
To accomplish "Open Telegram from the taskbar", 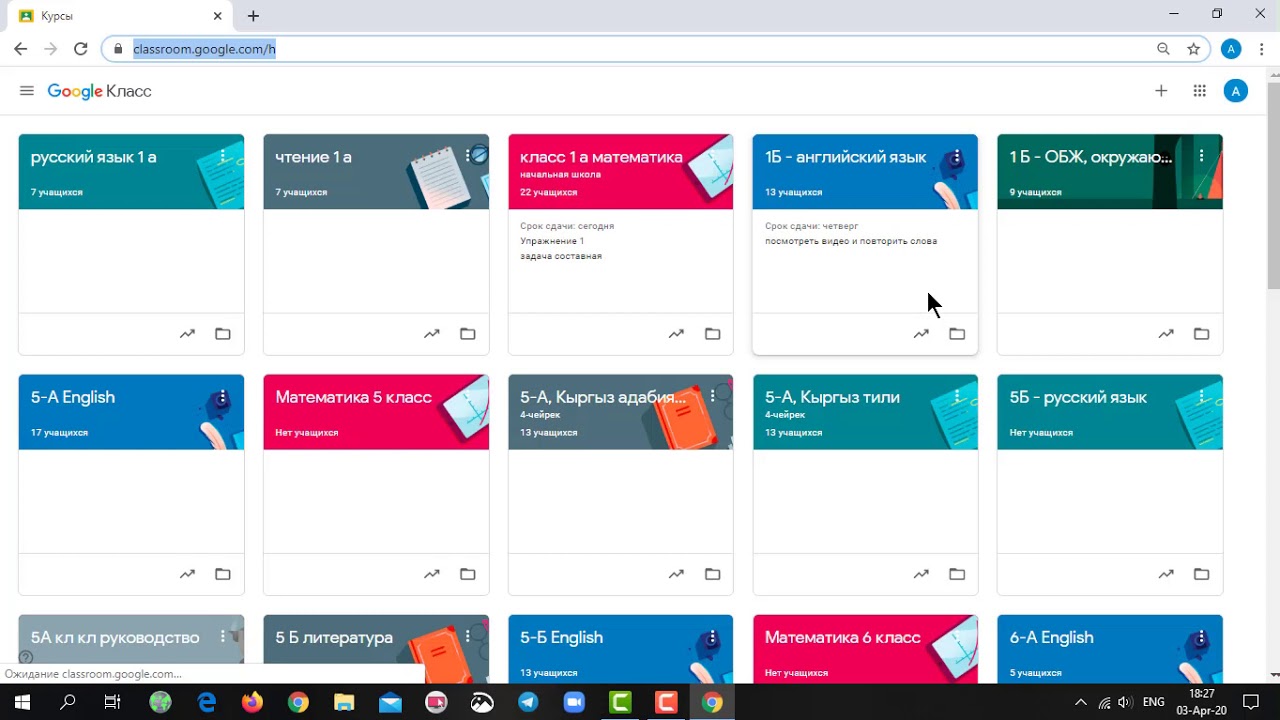I will click(528, 702).
